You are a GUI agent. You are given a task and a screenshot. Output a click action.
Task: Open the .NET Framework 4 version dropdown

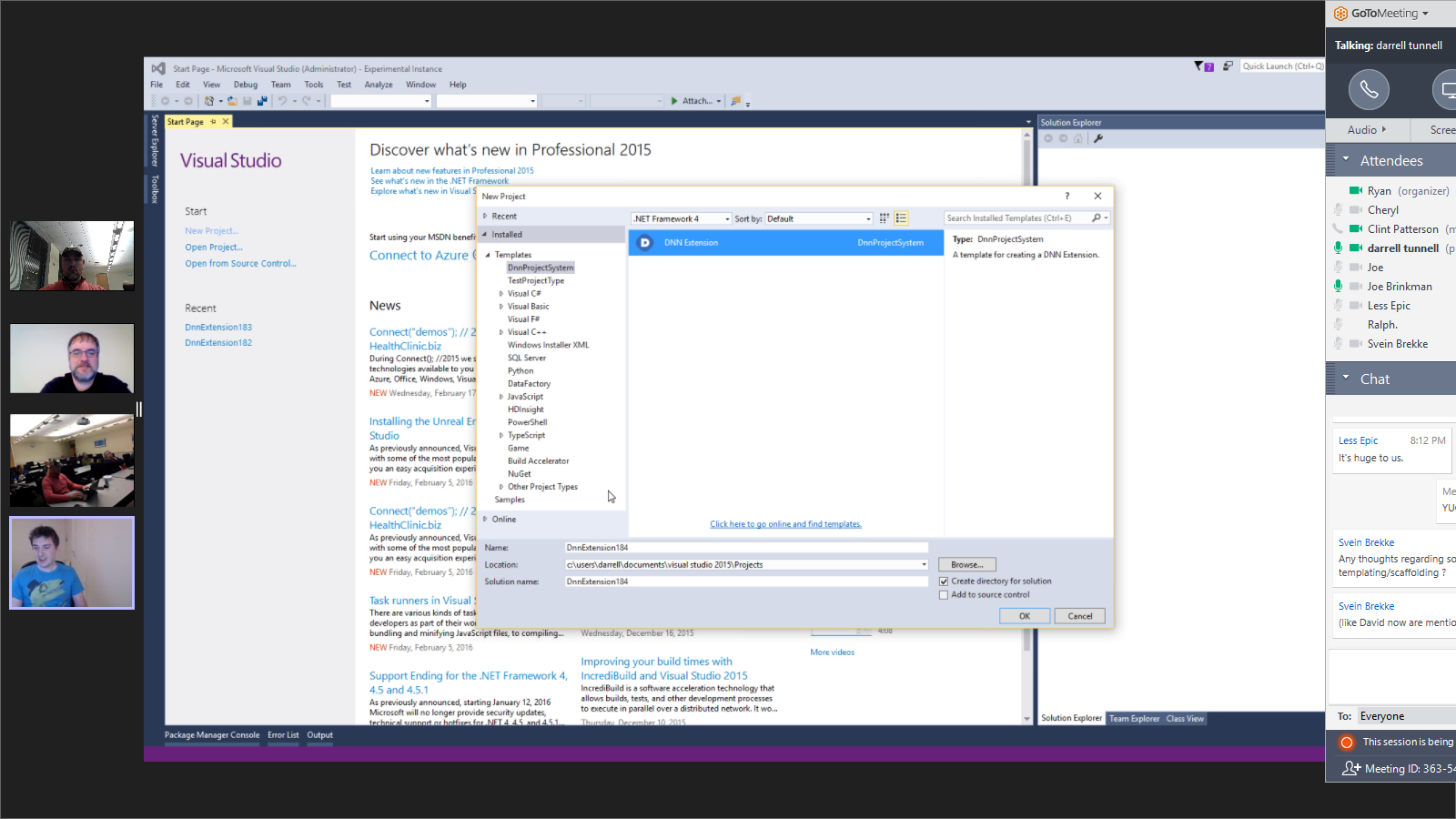(682, 218)
